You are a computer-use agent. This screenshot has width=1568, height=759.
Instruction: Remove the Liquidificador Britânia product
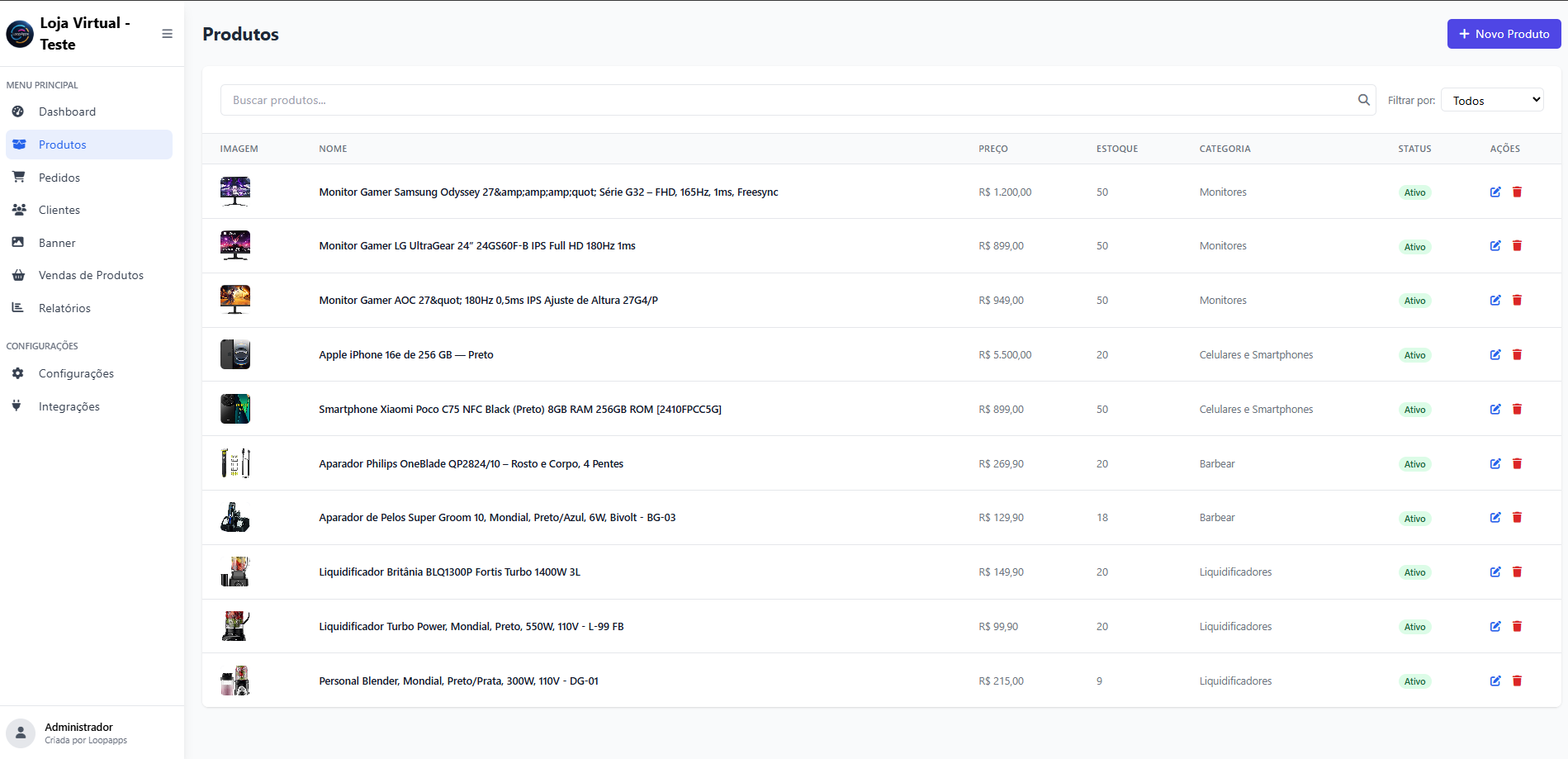(x=1517, y=572)
